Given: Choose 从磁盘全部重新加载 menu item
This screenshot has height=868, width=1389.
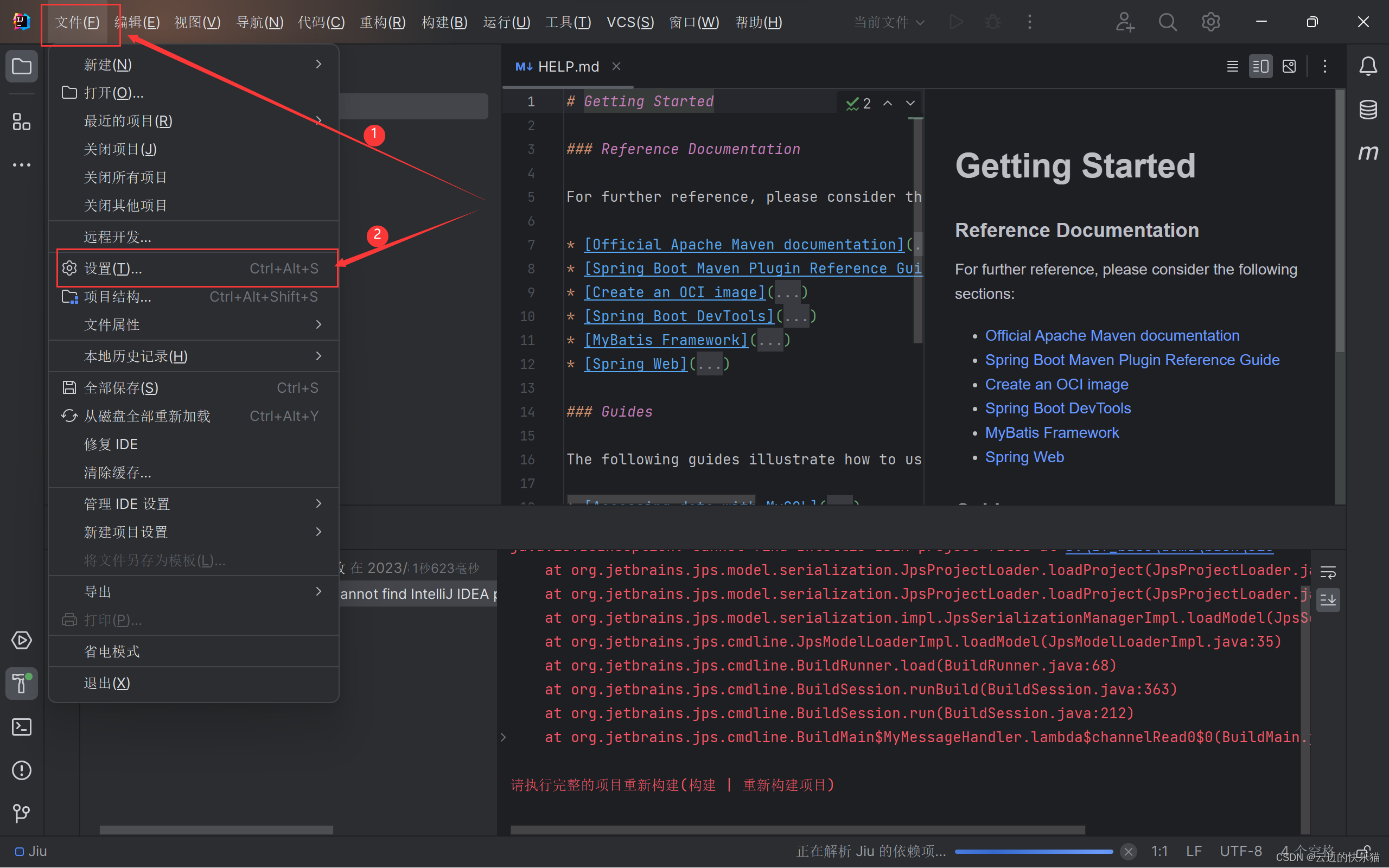Looking at the screenshot, I should click(x=194, y=416).
